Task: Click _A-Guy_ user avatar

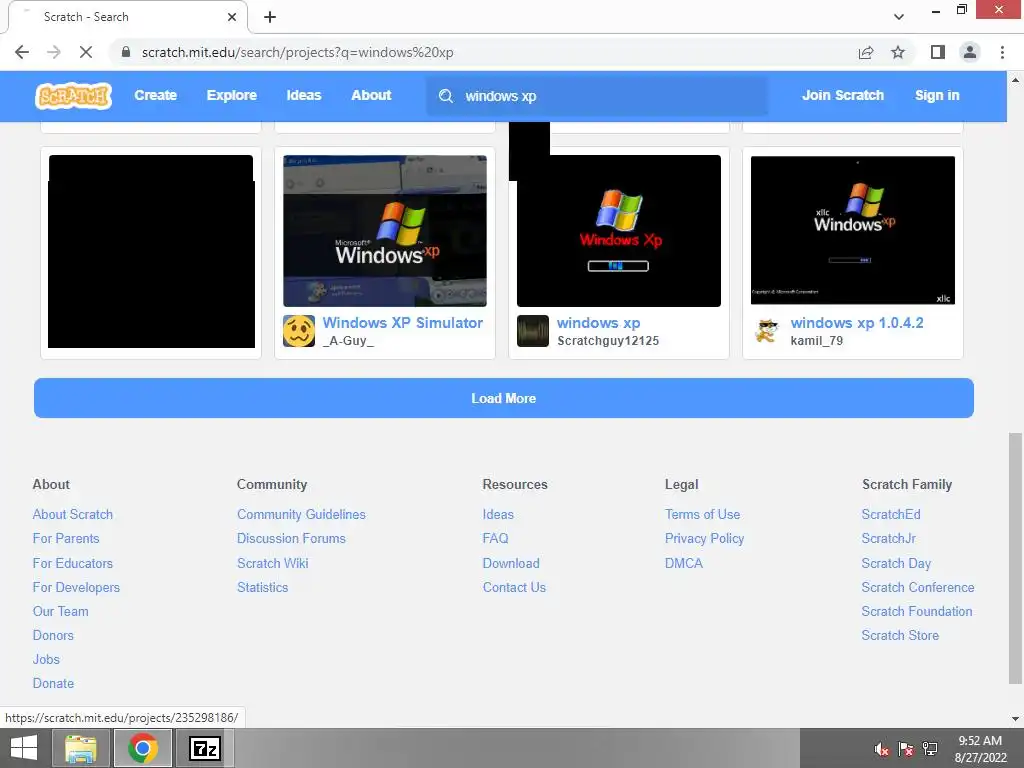Action: tap(299, 331)
